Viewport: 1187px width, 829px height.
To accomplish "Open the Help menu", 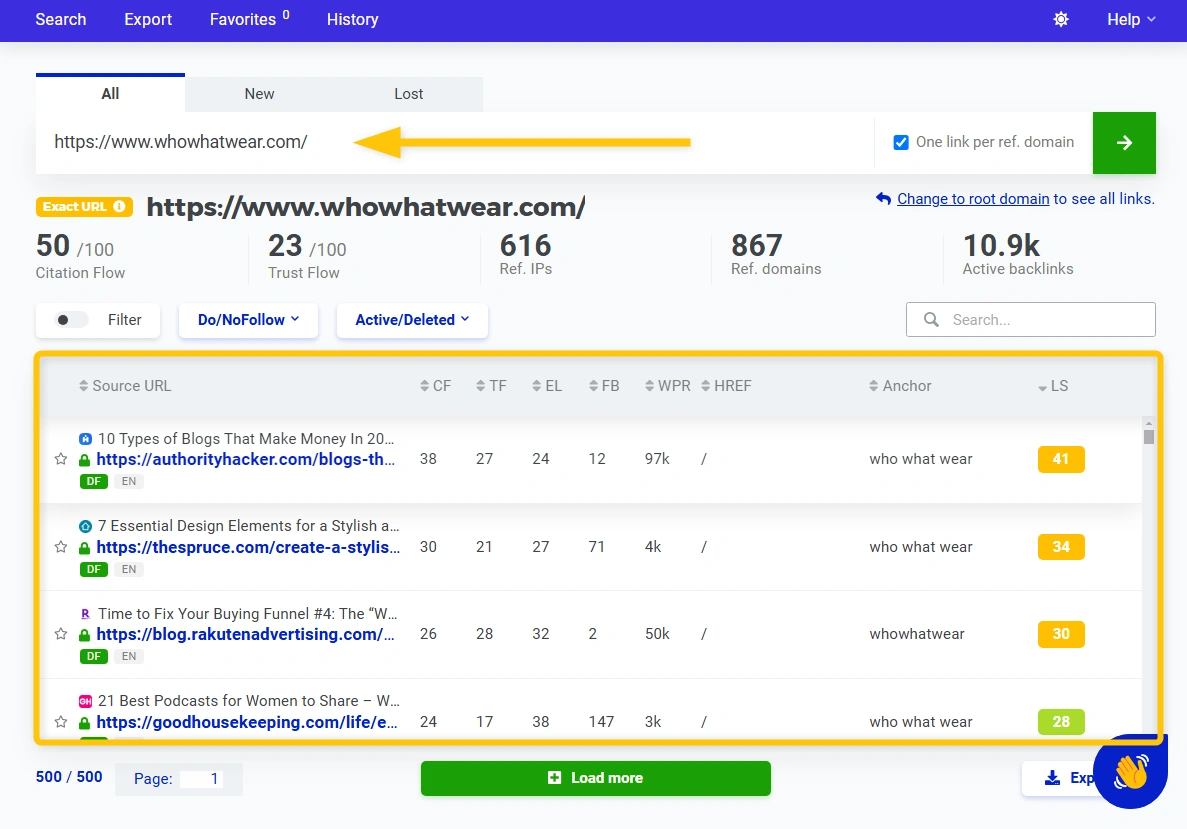I will (x=1131, y=20).
